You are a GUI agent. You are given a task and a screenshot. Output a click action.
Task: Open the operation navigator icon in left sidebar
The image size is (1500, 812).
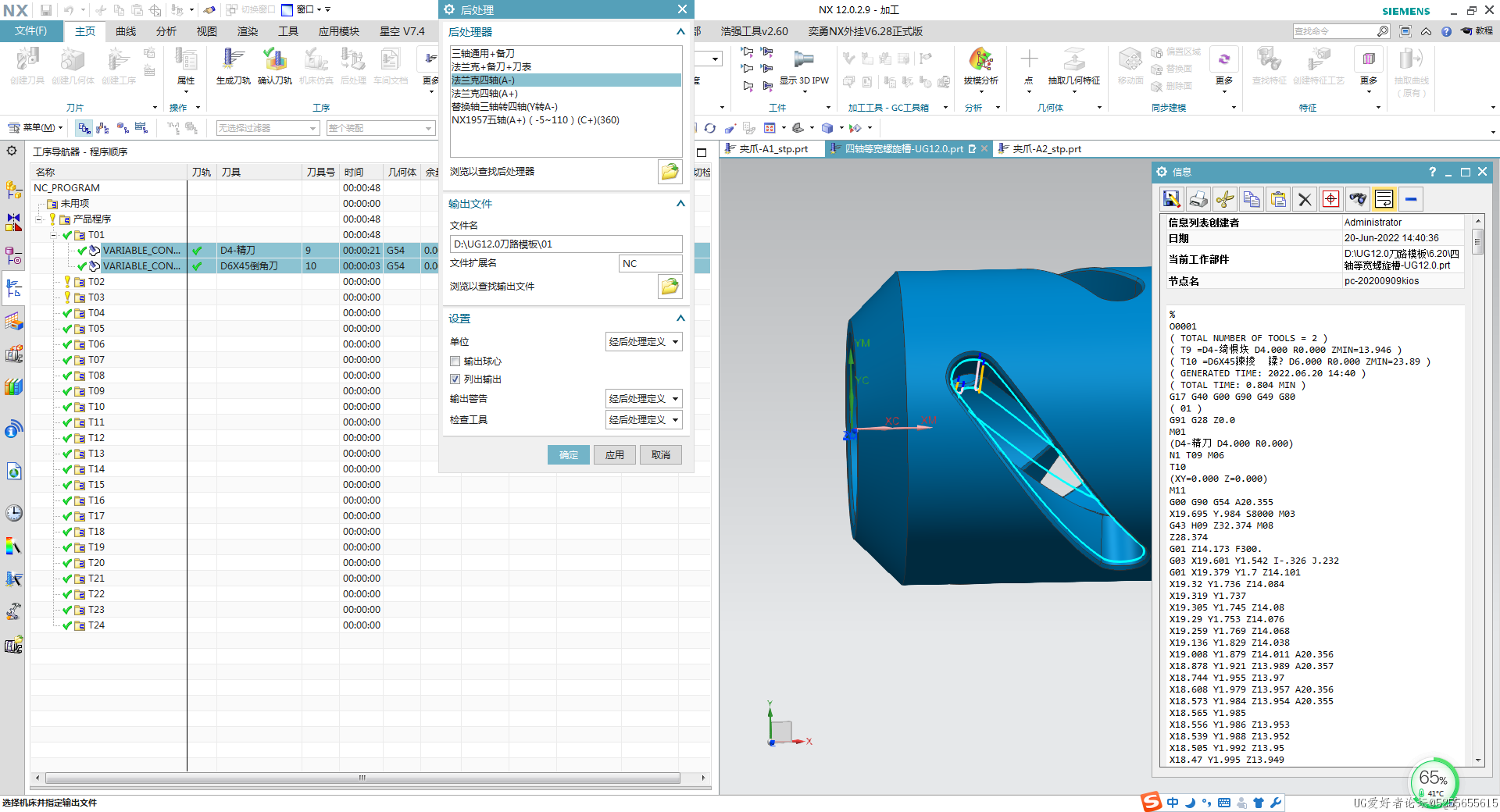pos(13,289)
